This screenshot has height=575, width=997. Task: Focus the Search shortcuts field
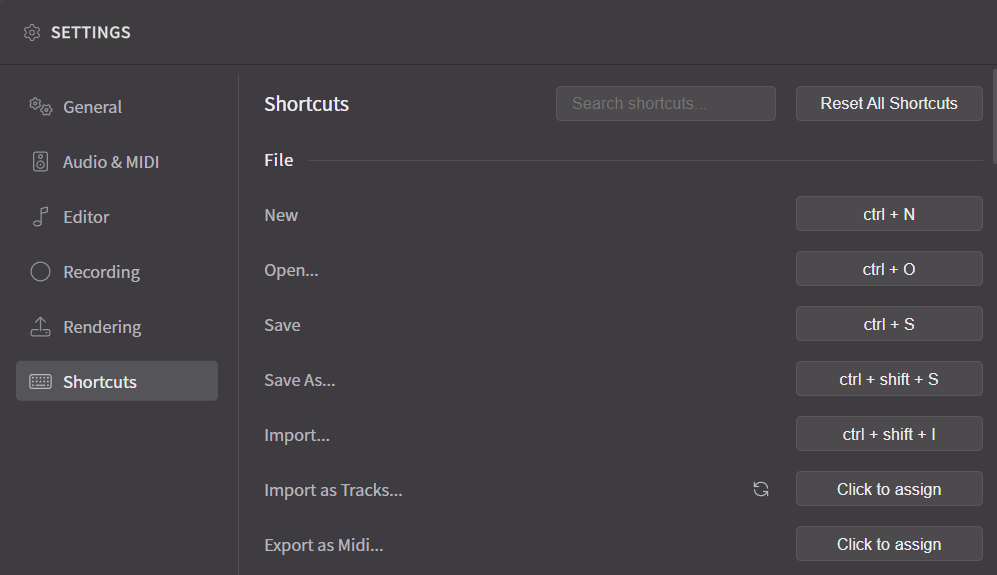pos(666,104)
